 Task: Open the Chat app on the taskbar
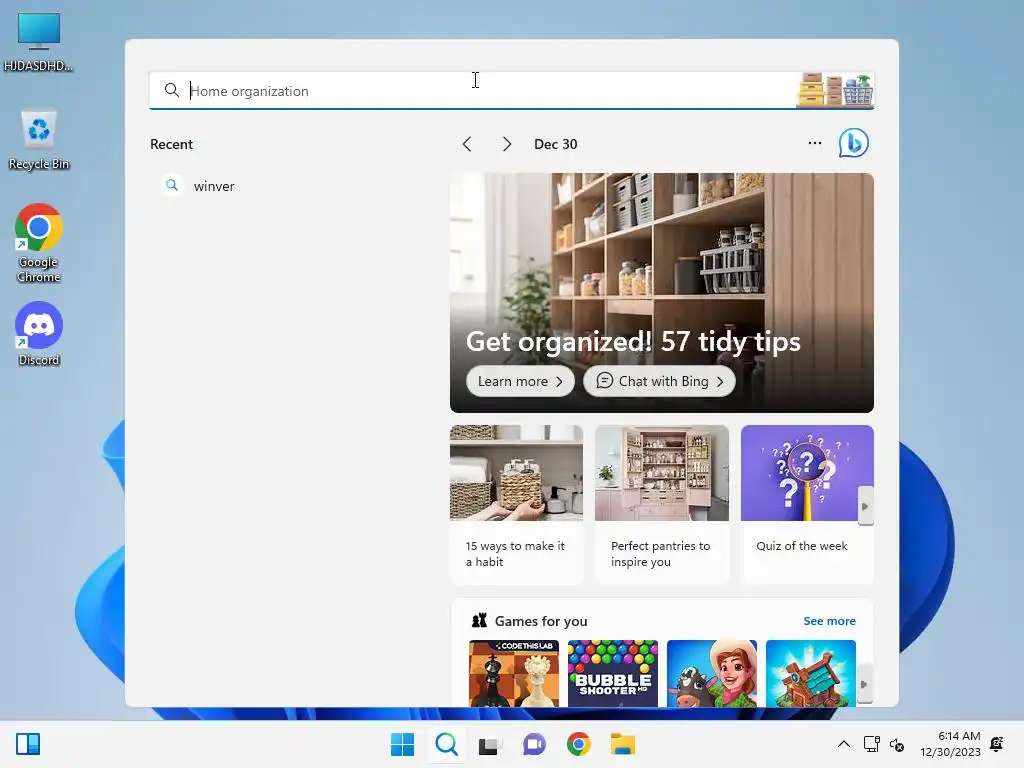[534, 744]
